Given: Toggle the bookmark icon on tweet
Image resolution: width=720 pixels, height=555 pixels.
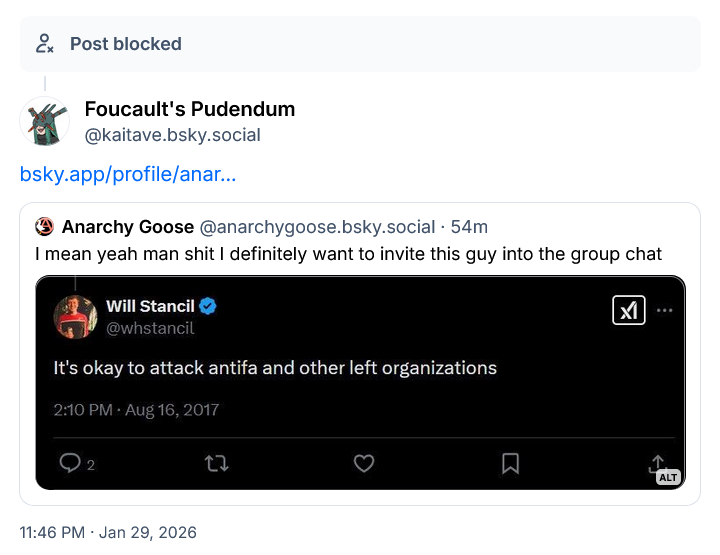Looking at the screenshot, I should pyautogui.click(x=510, y=463).
